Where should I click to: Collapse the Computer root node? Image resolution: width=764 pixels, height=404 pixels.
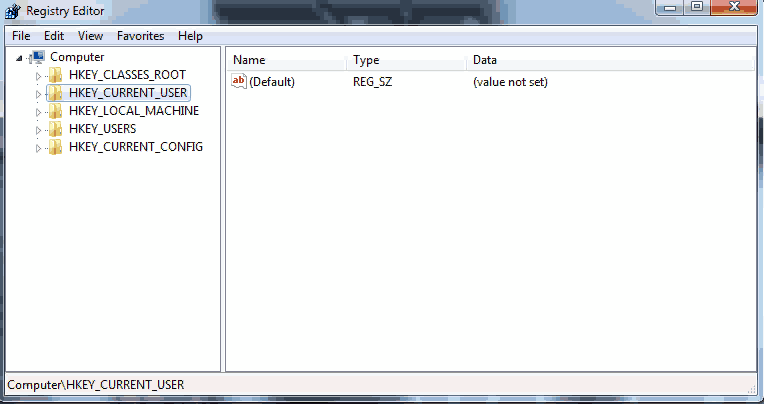coord(19,58)
